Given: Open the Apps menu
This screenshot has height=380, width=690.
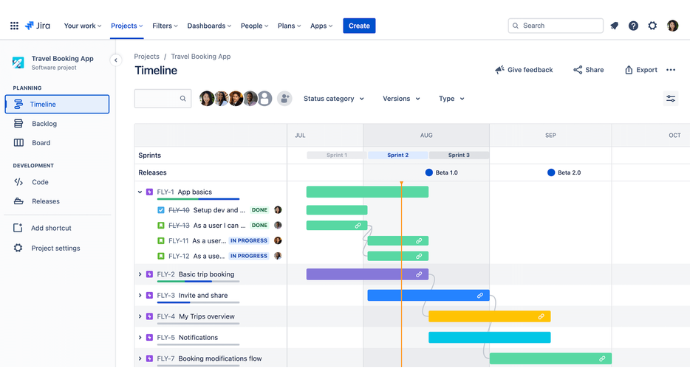Looking at the screenshot, I should point(321,26).
